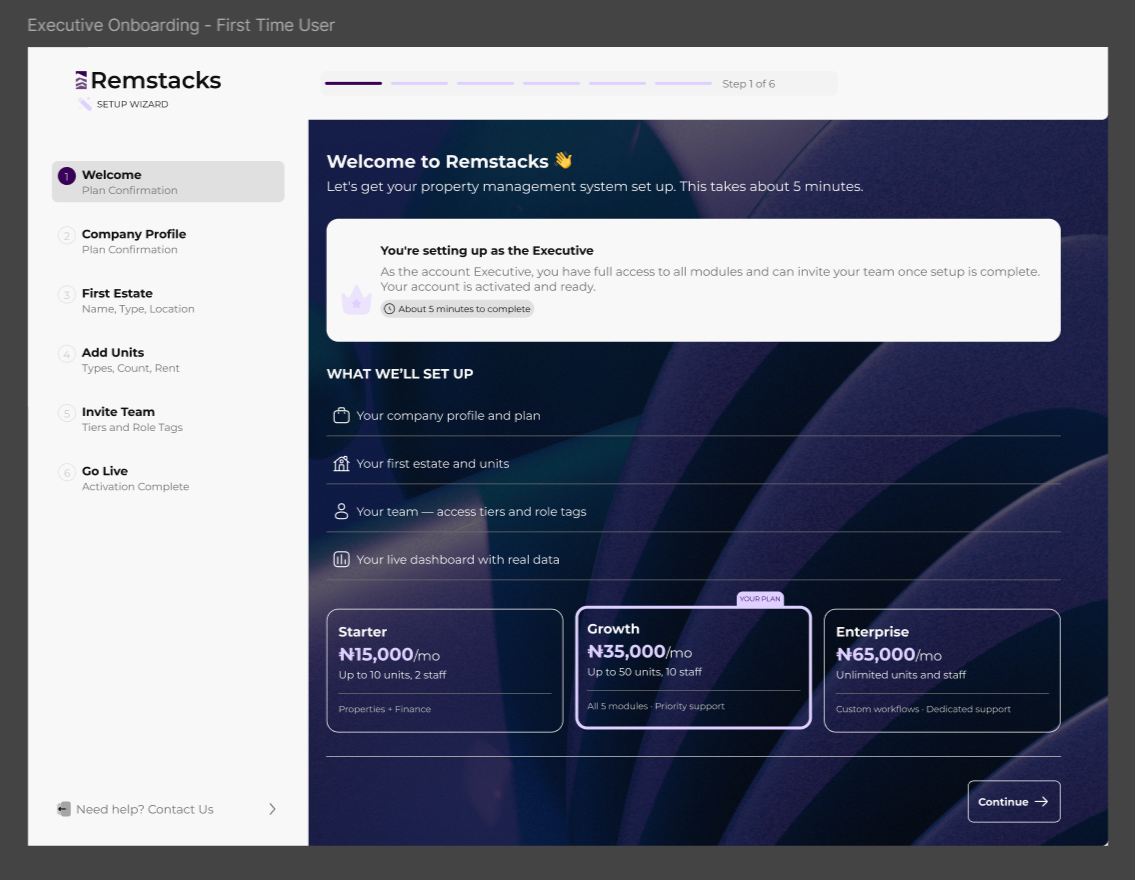Viewport: 1135px width, 880px height.
Task: Click All 5 modules Priority support text
Action: [656, 706]
